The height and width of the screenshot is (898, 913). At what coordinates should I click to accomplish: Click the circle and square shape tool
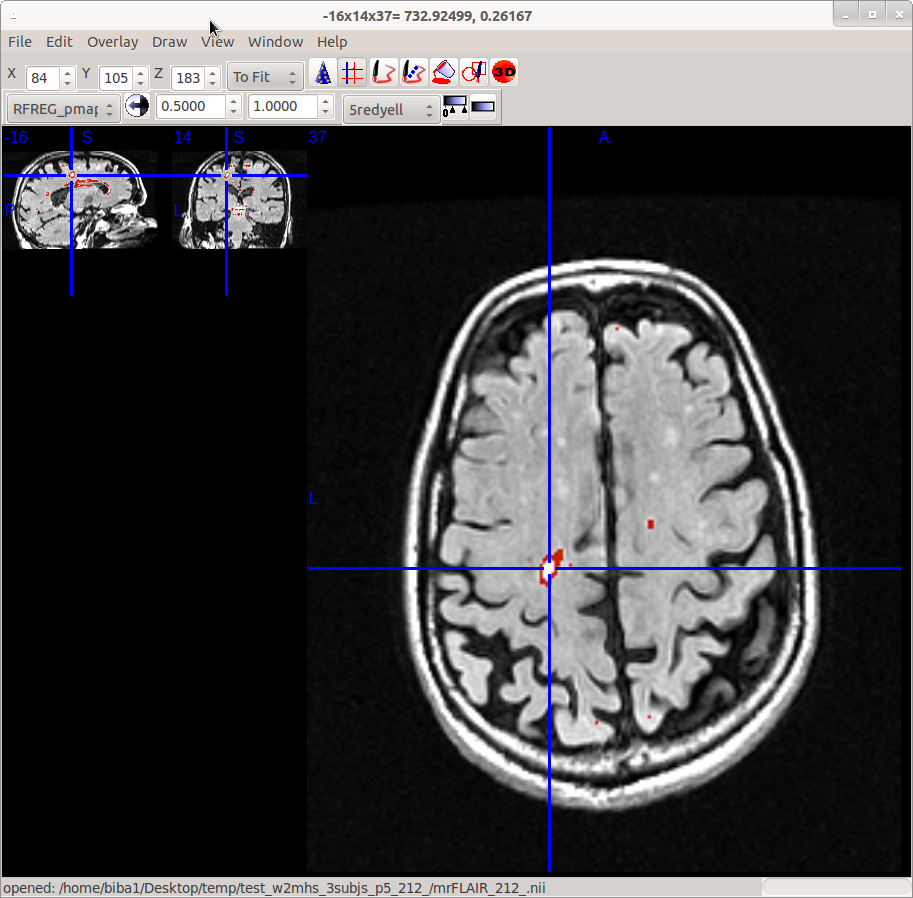[x=474, y=73]
